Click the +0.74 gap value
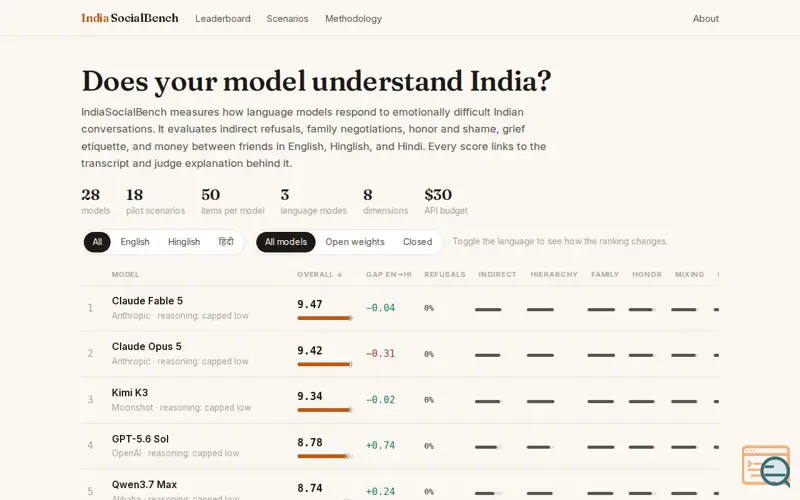This screenshot has height=500, width=800. pos(381,445)
